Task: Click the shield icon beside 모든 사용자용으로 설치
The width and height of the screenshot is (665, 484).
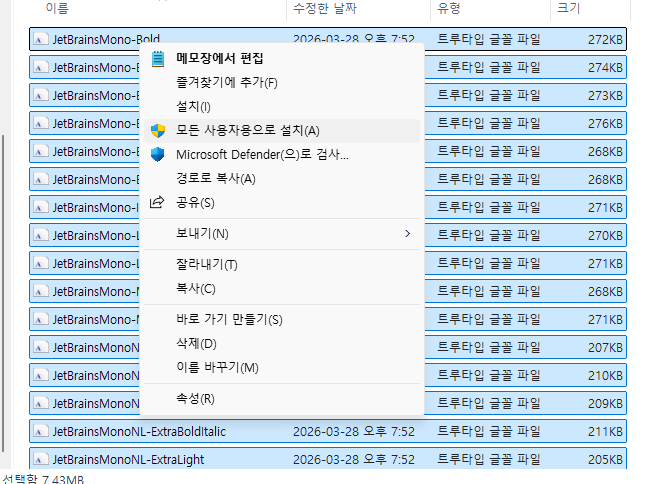Action: pos(158,131)
